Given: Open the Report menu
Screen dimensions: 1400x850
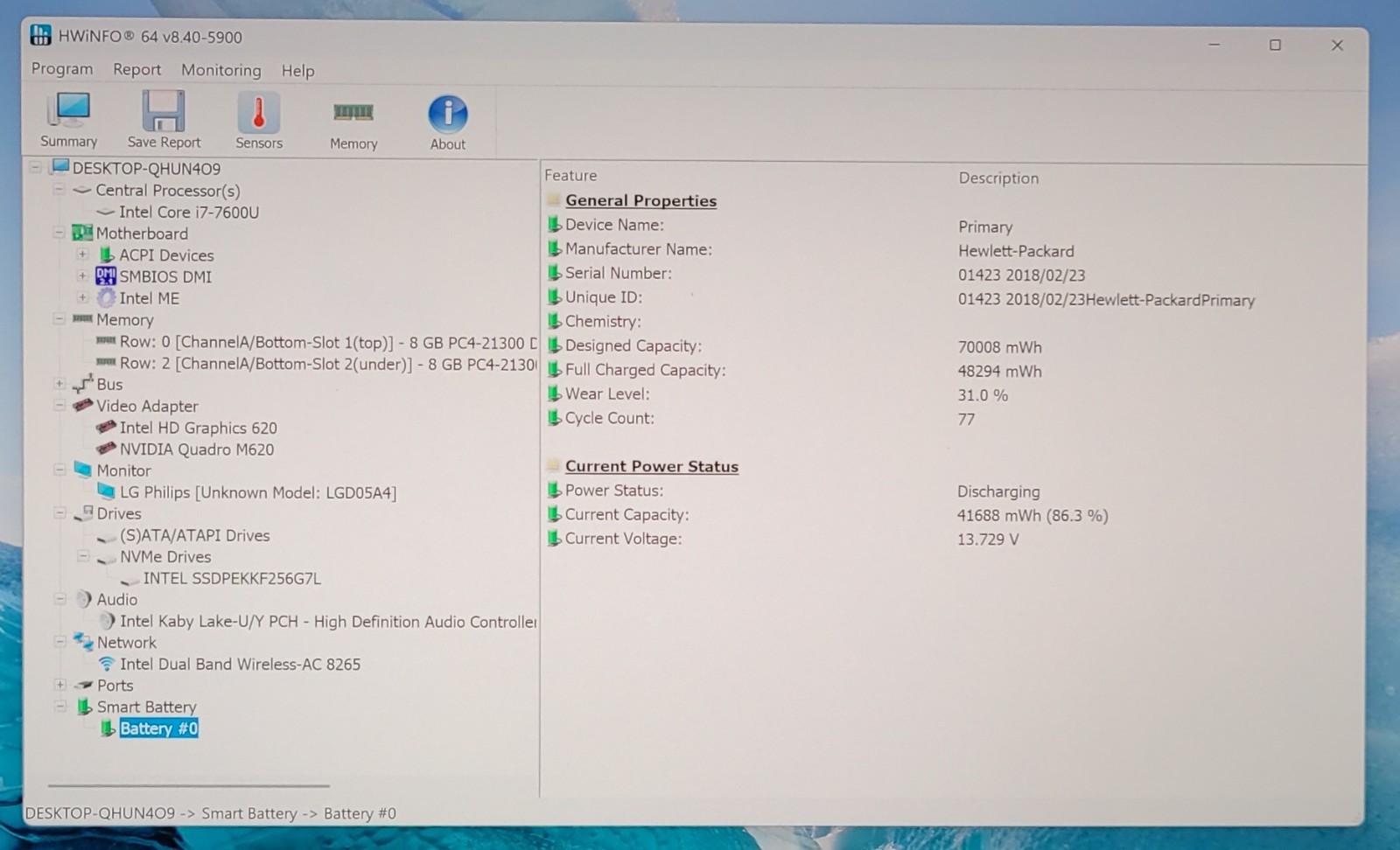Looking at the screenshot, I should (x=137, y=69).
